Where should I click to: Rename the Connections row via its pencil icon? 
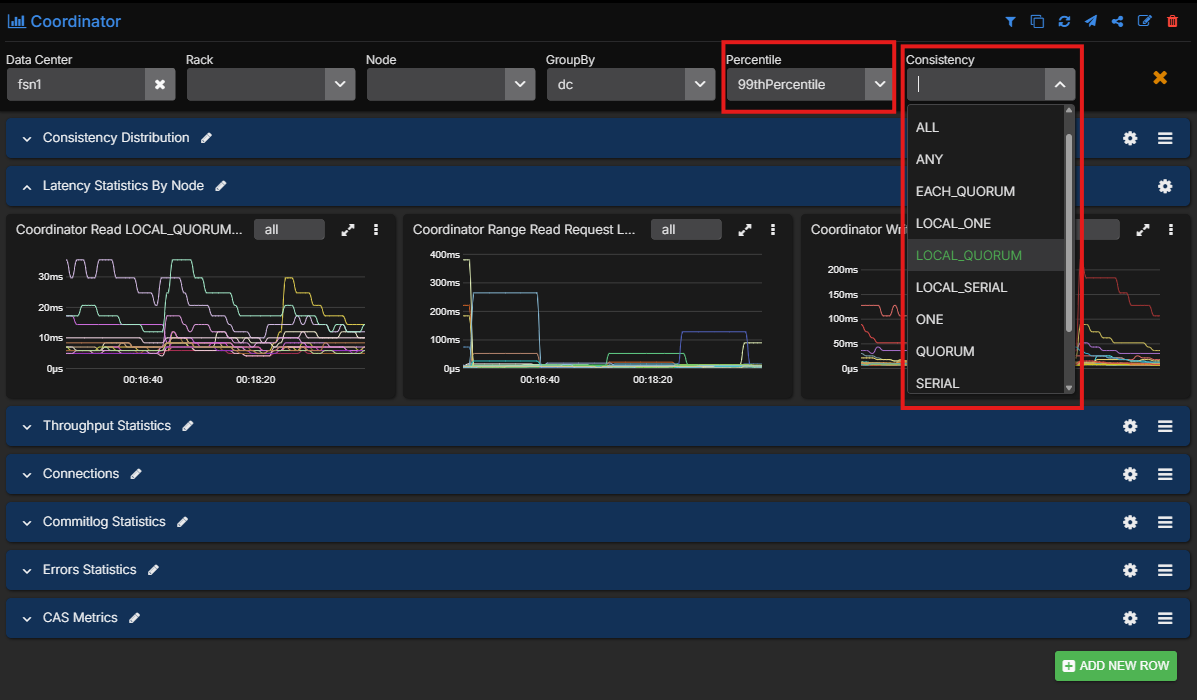136,473
